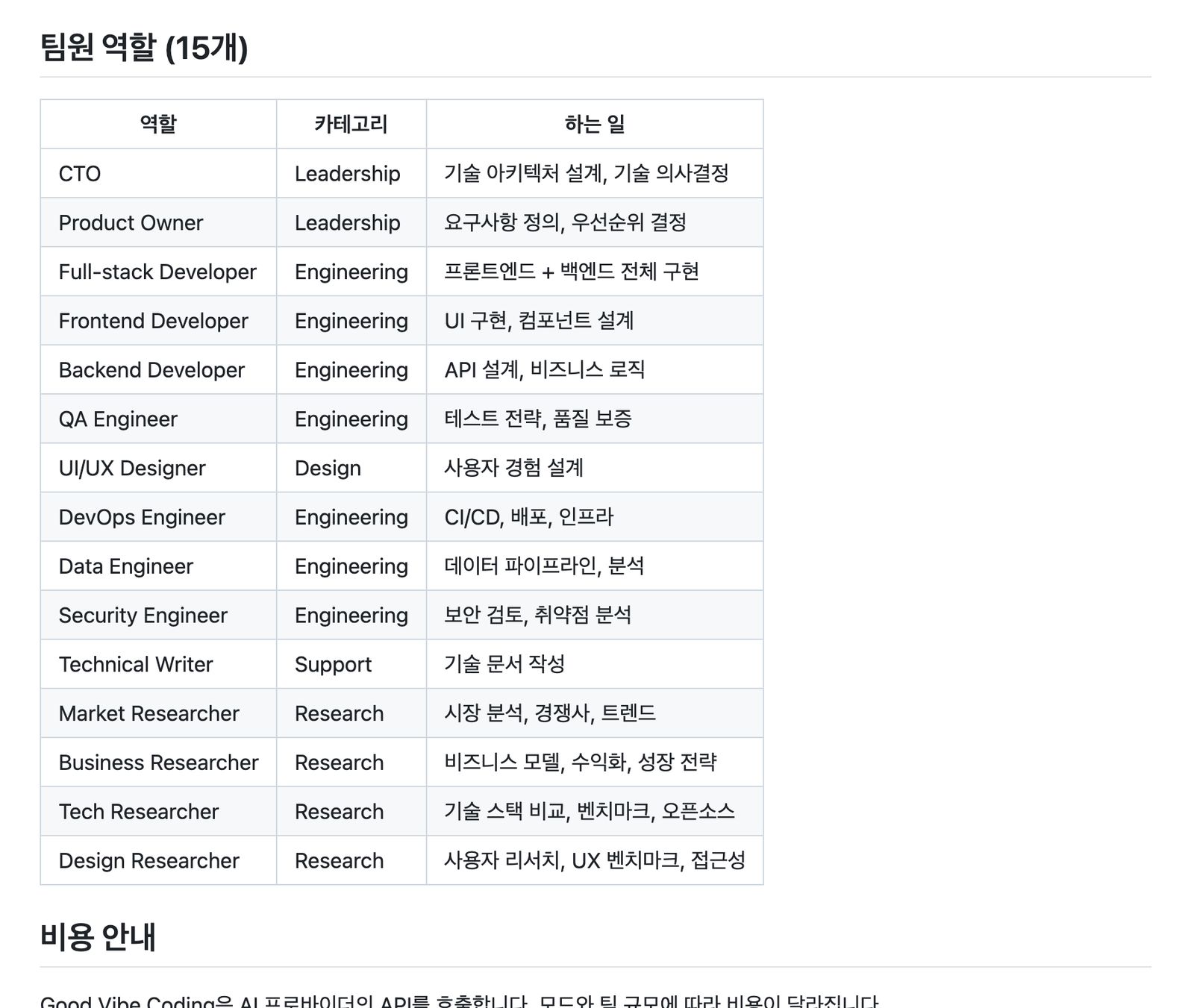Click the 시장 분석, 경쟁사, 트렌드 cell
This screenshot has height=1008, width=1194.
595,713
